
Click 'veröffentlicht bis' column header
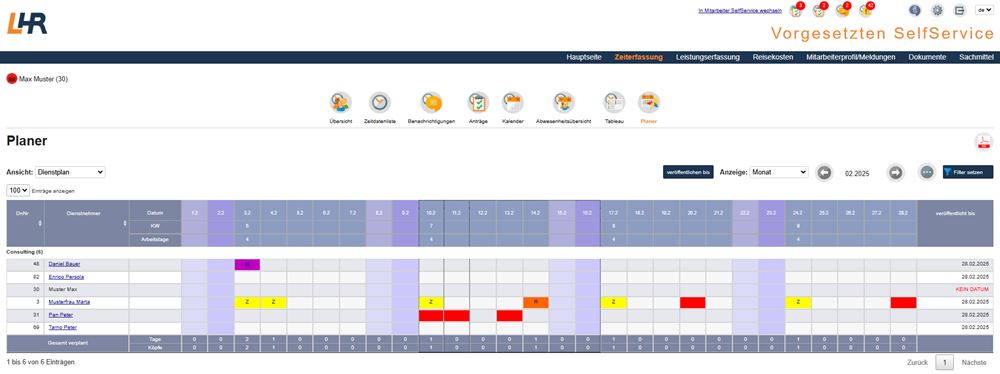955,223
